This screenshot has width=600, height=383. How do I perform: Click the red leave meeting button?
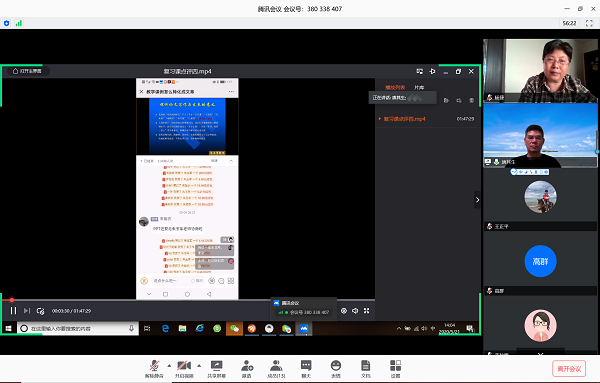point(569,368)
